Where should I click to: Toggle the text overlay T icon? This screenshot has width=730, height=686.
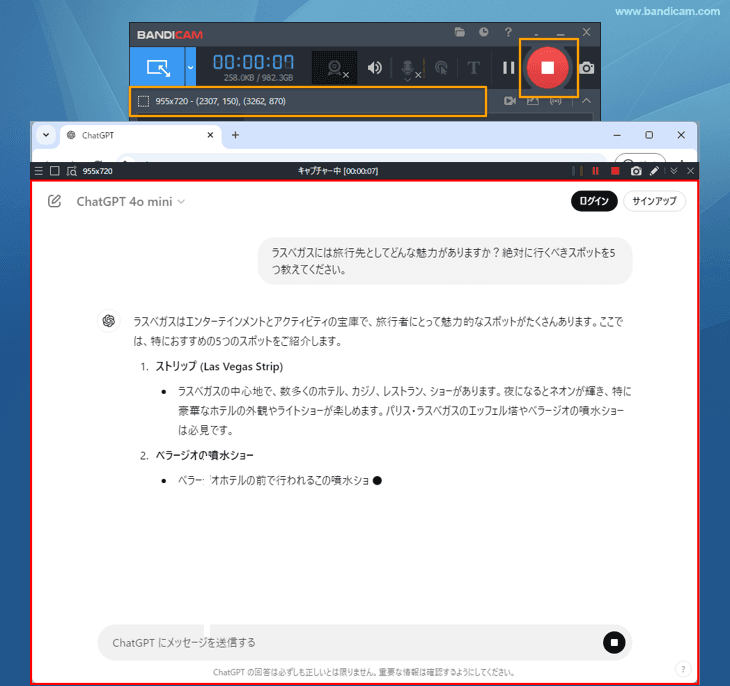473,68
